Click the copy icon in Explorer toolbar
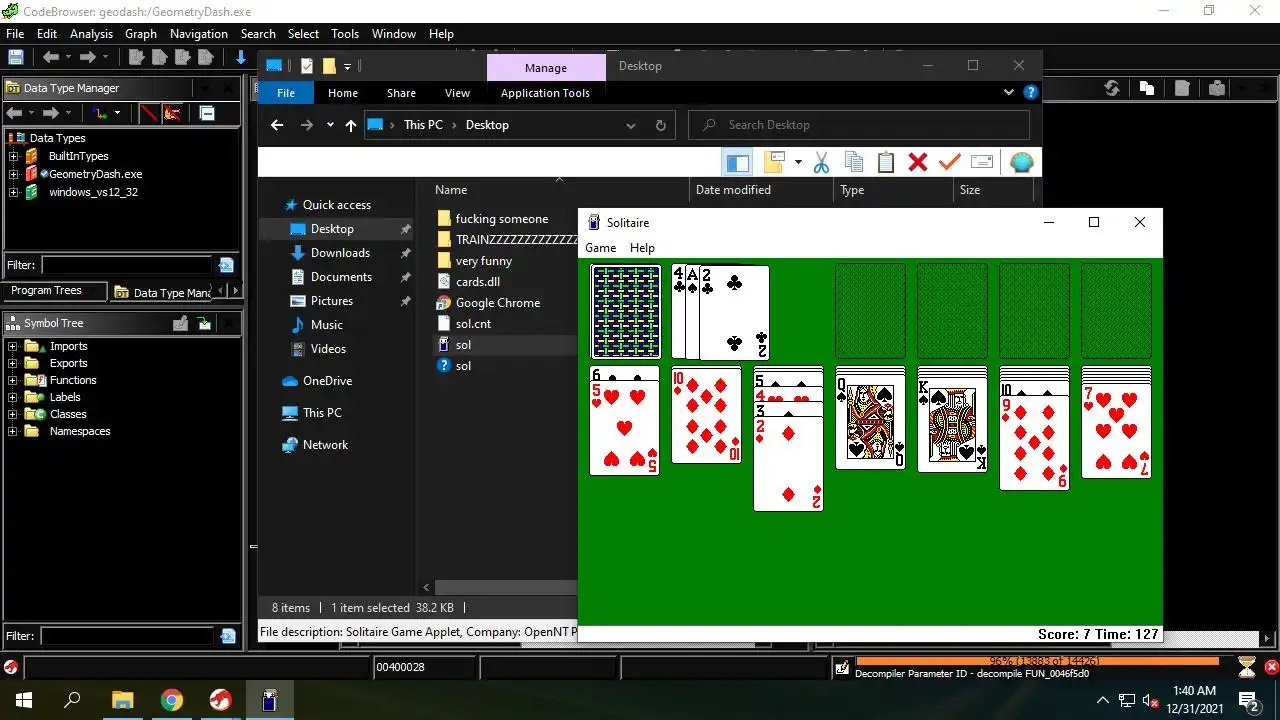 pyautogui.click(x=853, y=162)
